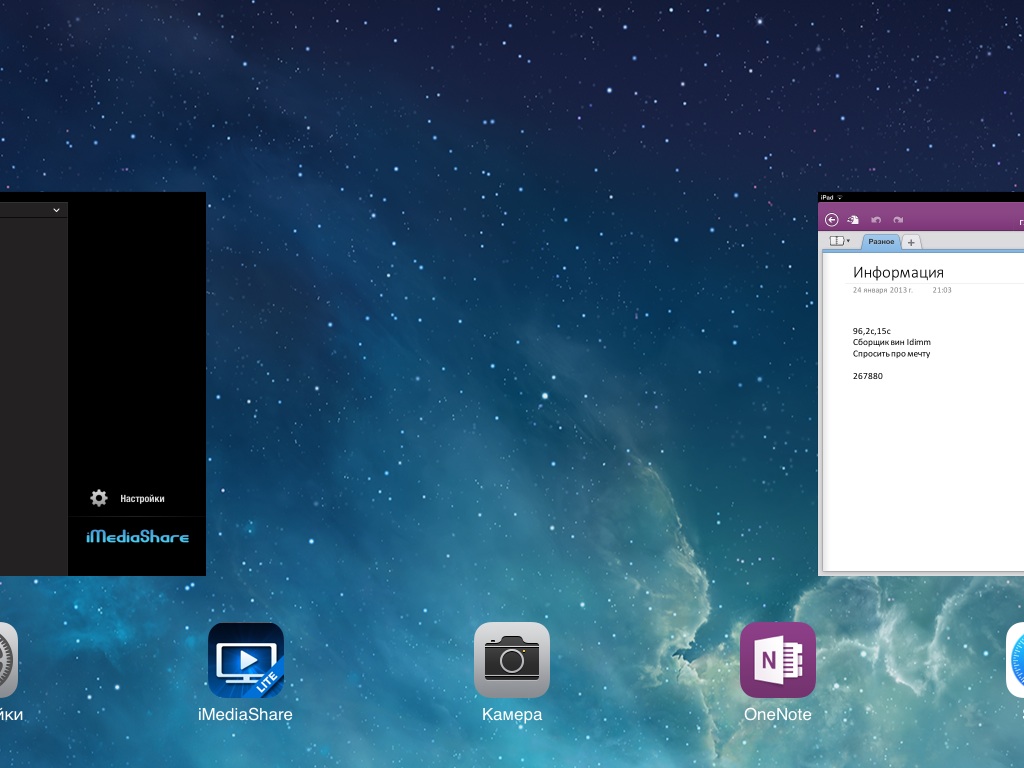Undo the last action in OneNote preview
Image resolution: width=1024 pixels, height=768 pixels.
pos(876,220)
